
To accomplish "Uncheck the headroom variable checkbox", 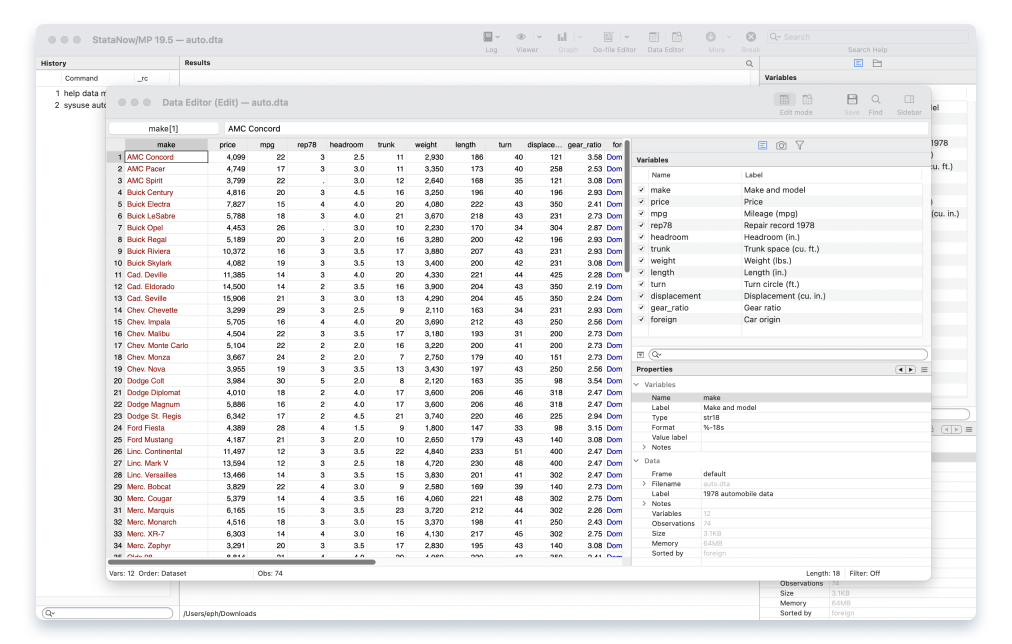I will (x=642, y=237).
